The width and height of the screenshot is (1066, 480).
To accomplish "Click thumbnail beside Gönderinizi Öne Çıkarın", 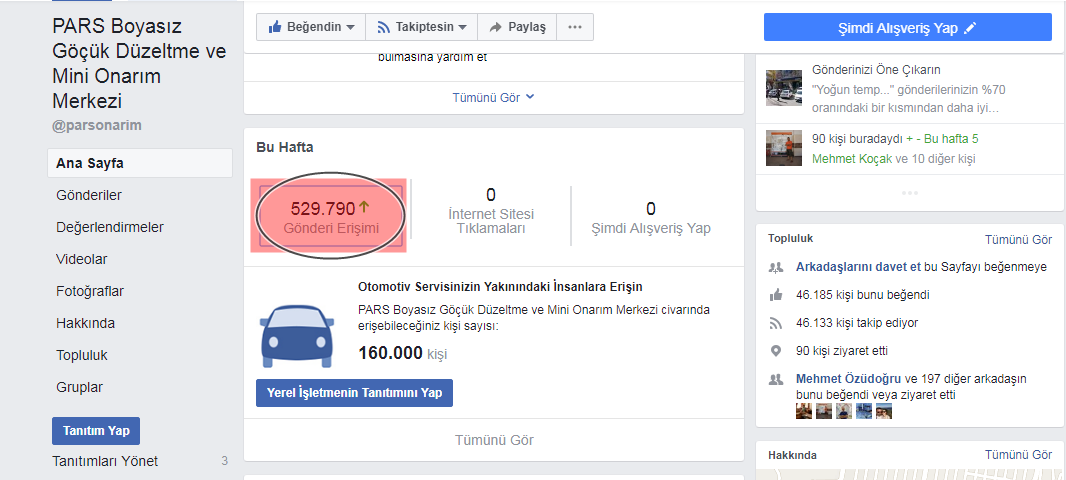I will point(783,86).
